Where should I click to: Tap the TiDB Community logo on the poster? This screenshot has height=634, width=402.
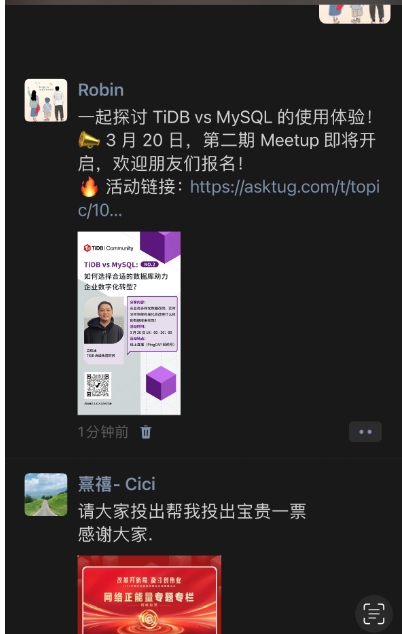point(108,248)
